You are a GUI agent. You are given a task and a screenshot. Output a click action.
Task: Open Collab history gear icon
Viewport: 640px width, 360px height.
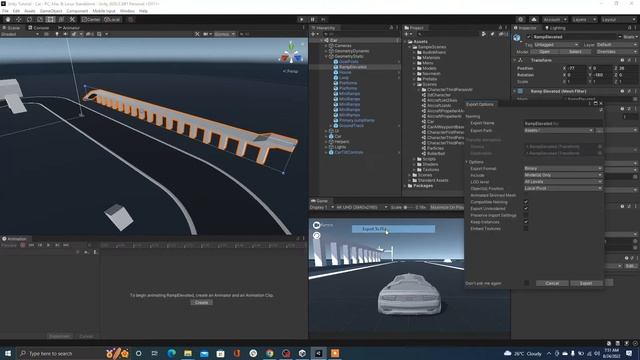pyautogui.click(x=520, y=20)
